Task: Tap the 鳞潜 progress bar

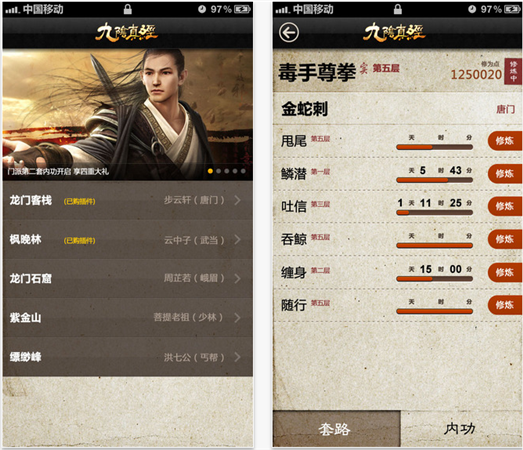Action: 434,180
